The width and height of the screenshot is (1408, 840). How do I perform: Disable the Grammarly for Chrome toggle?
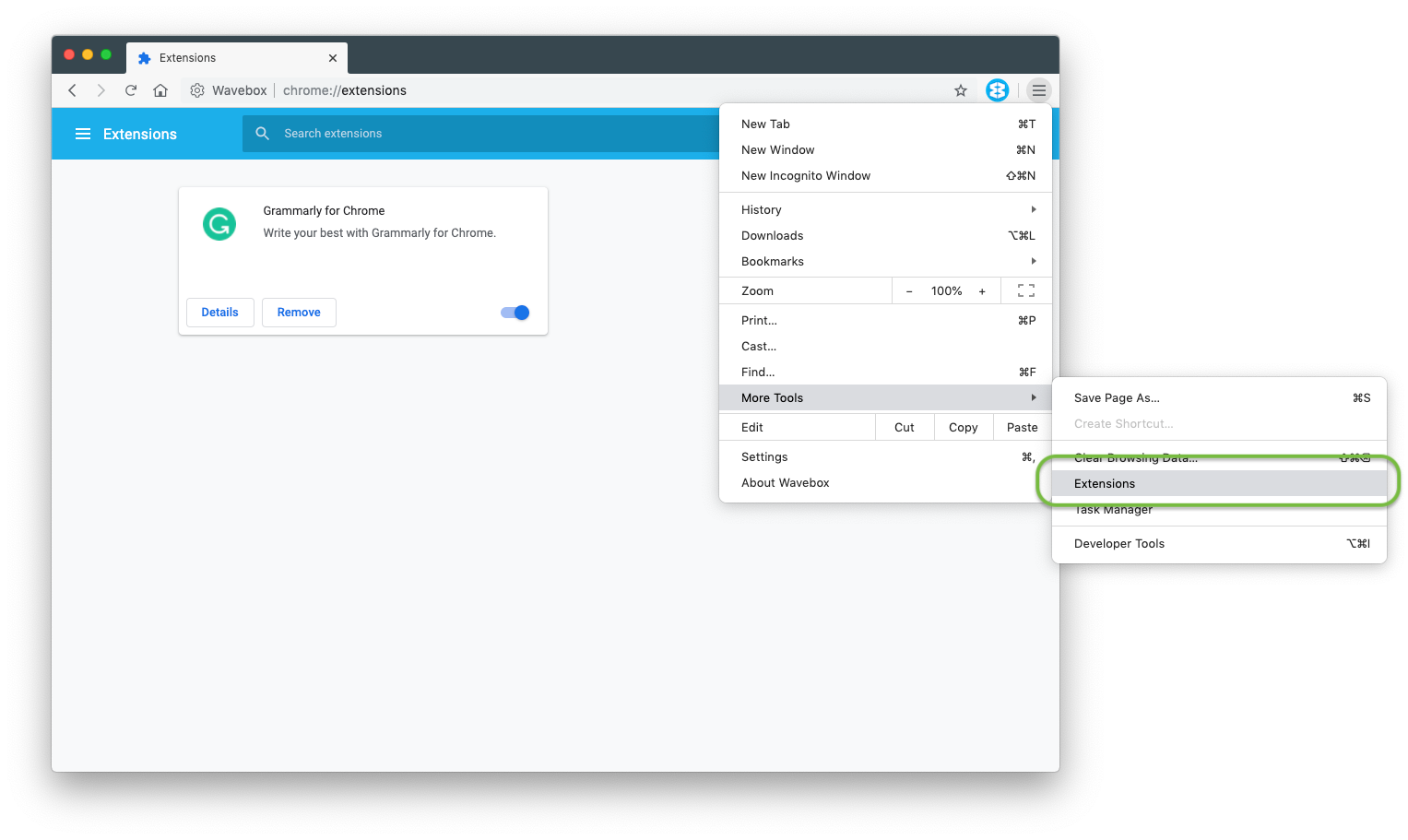click(515, 313)
